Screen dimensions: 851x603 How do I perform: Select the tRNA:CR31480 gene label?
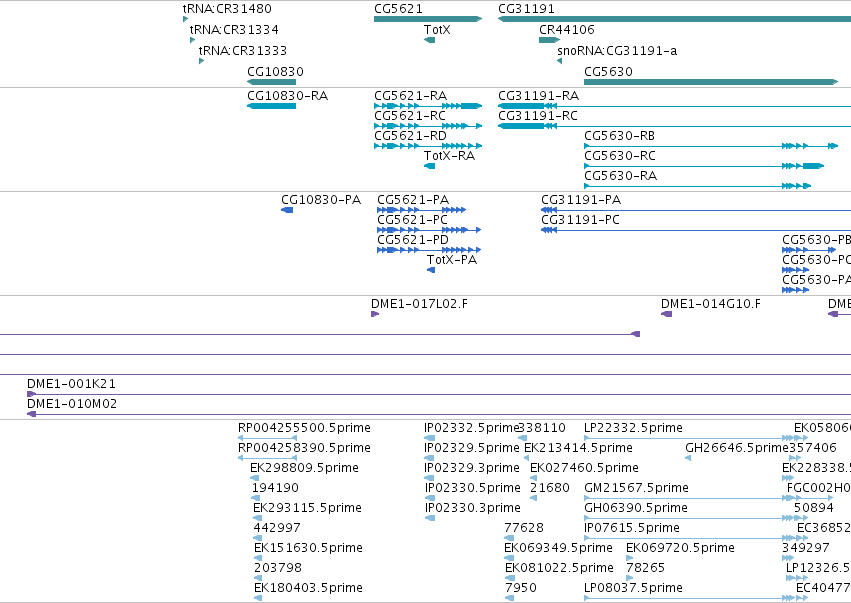(227, 9)
